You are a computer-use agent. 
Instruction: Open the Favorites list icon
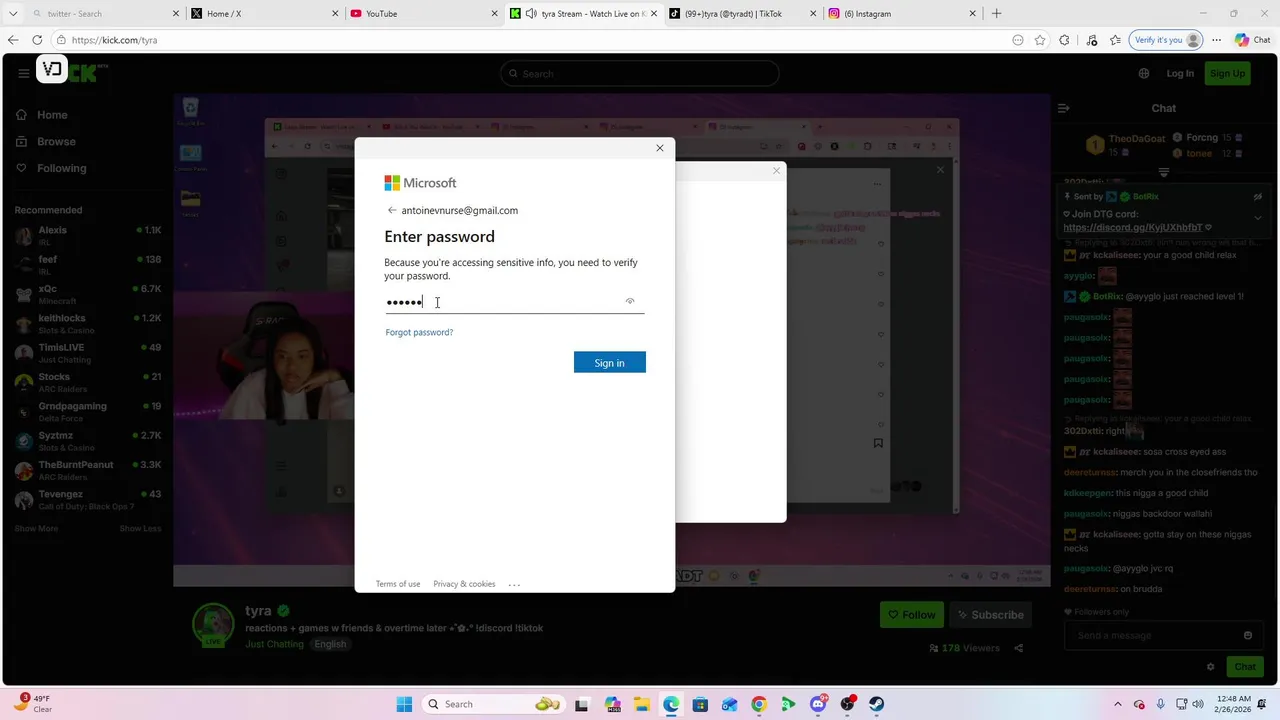(x=1115, y=40)
